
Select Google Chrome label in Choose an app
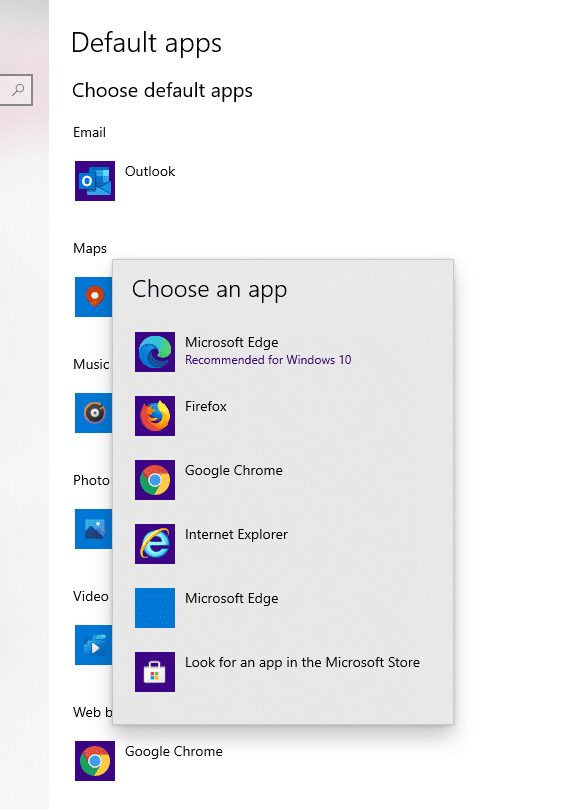click(x=234, y=471)
